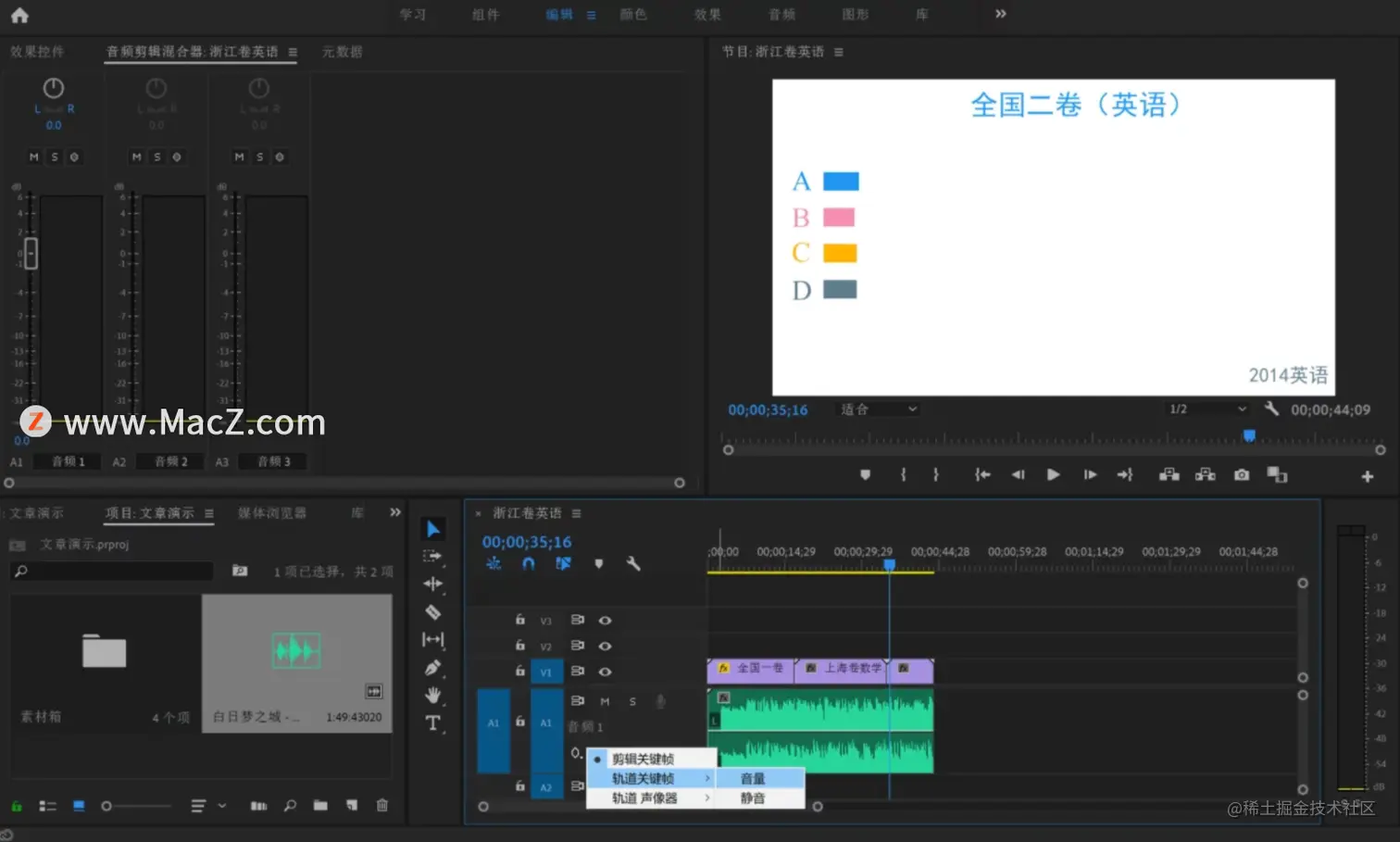The width and height of the screenshot is (1400, 842).
Task: Select the Razor tool
Action: pos(432,612)
